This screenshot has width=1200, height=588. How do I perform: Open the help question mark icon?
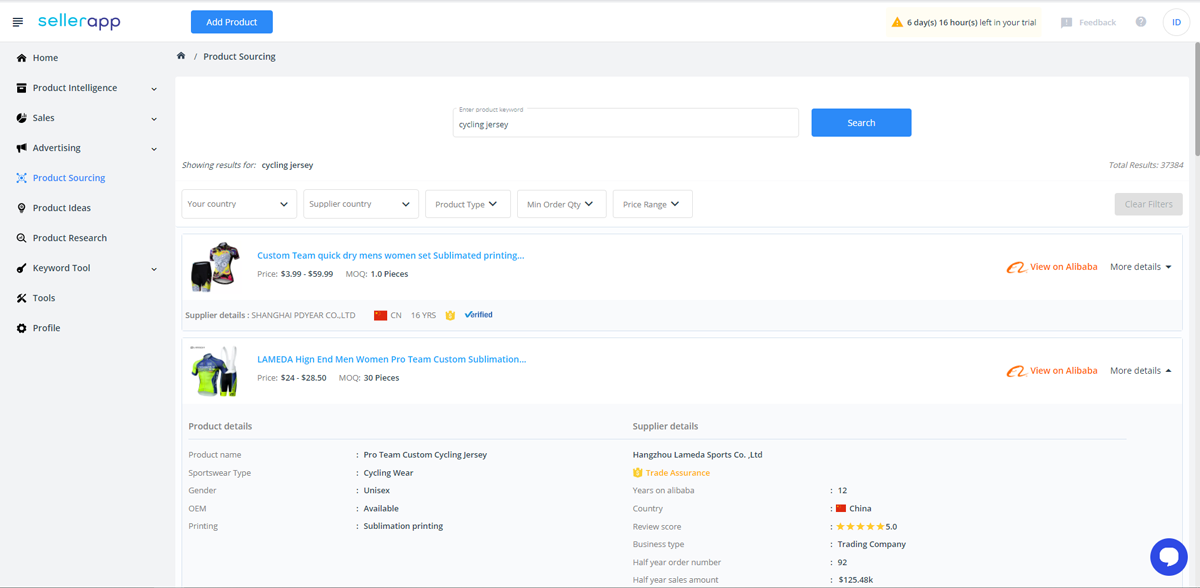coord(1141,22)
